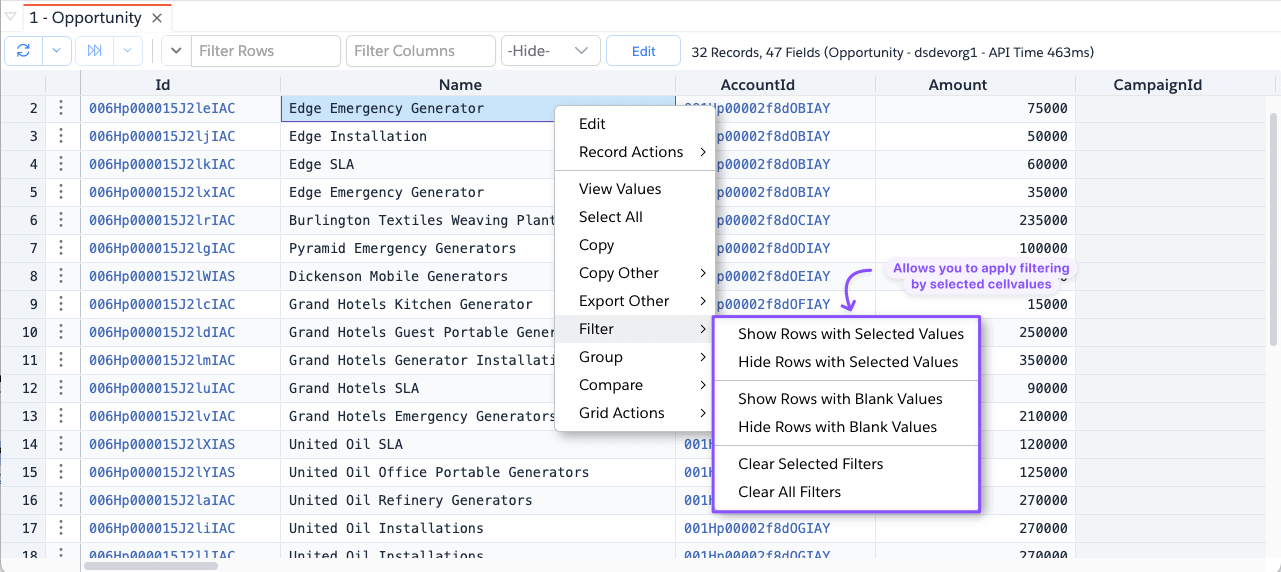1281x572 pixels.
Task: Click the refresh query icon
Action: [x=24, y=51]
